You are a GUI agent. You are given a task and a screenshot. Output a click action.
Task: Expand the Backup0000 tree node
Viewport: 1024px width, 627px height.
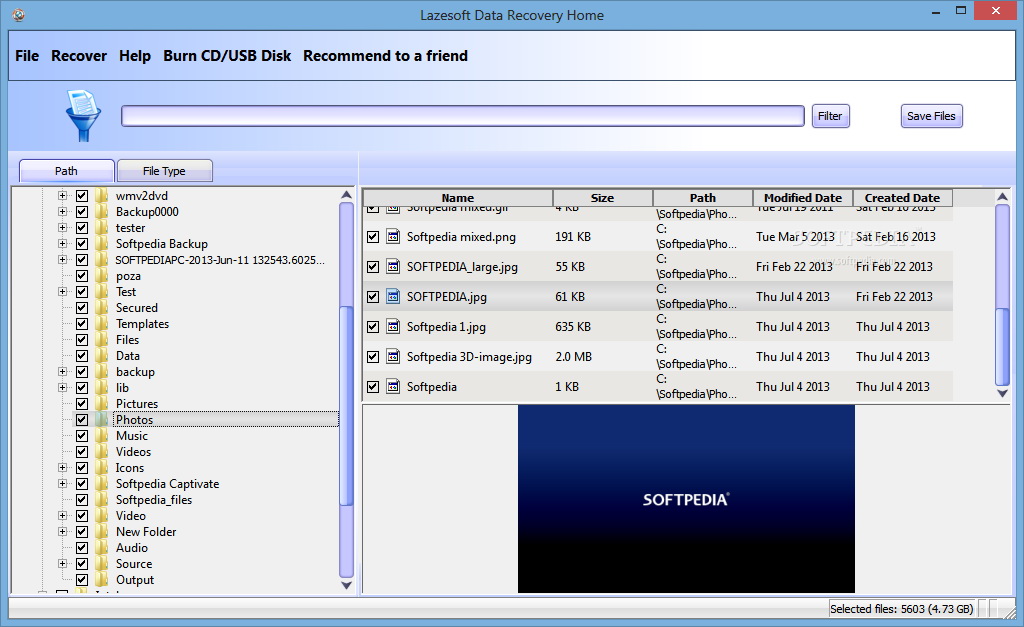(62, 212)
